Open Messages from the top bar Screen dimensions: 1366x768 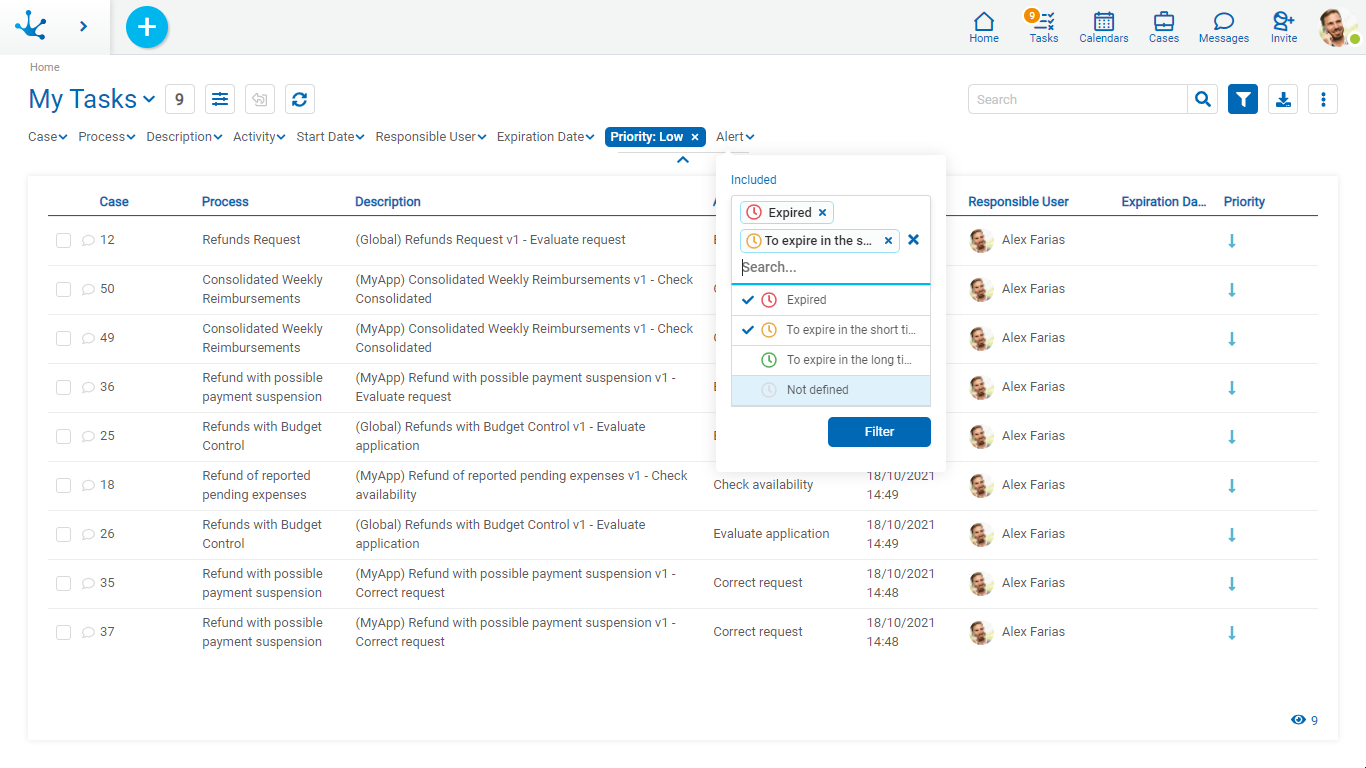[1223, 27]
